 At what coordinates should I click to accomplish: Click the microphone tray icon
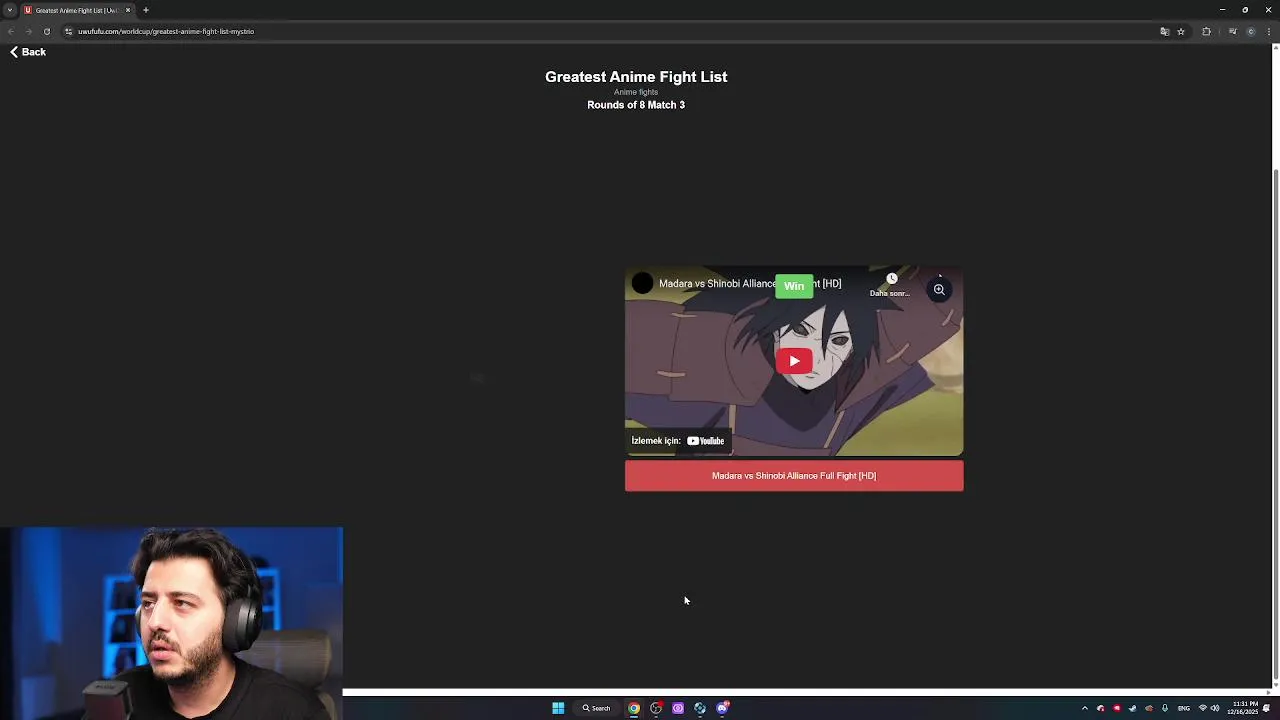tap(1165, 708)
